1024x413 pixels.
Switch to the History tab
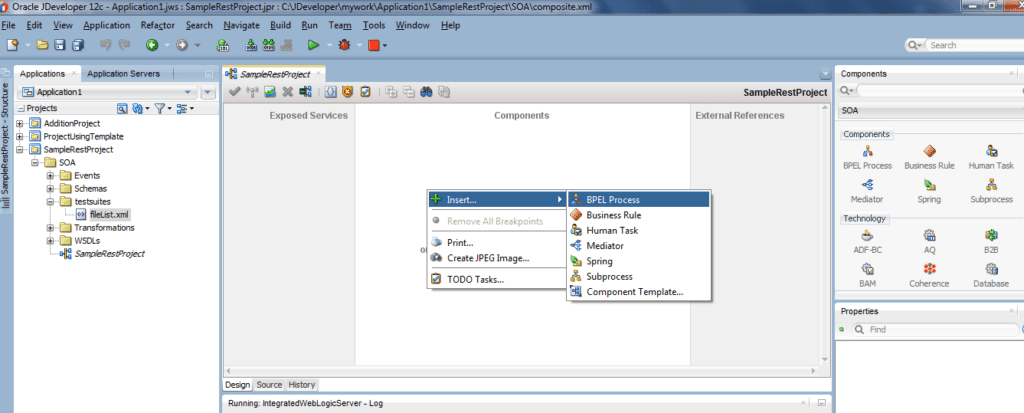[x=302, y=385]
